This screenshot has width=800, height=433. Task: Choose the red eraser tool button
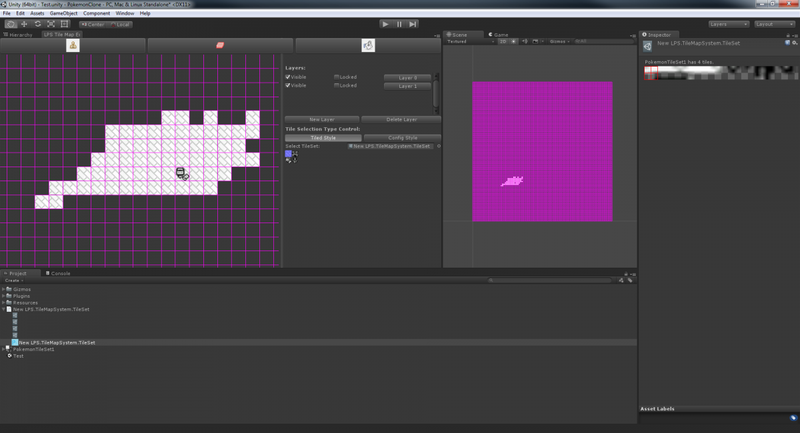[x=220, y=45]
